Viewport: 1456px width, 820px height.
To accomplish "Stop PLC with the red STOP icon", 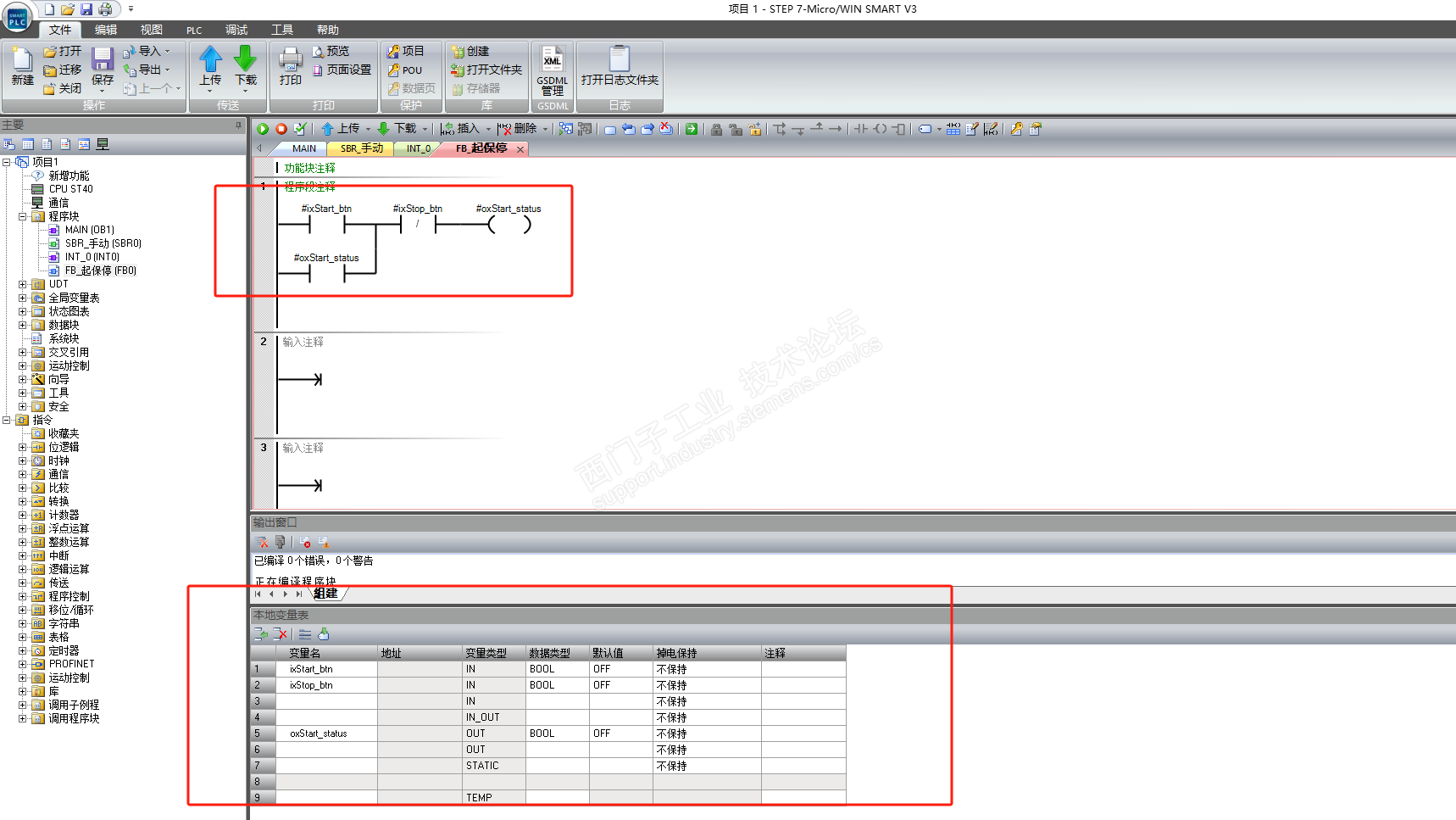I will pyautogui.click(x=281, y=129).
